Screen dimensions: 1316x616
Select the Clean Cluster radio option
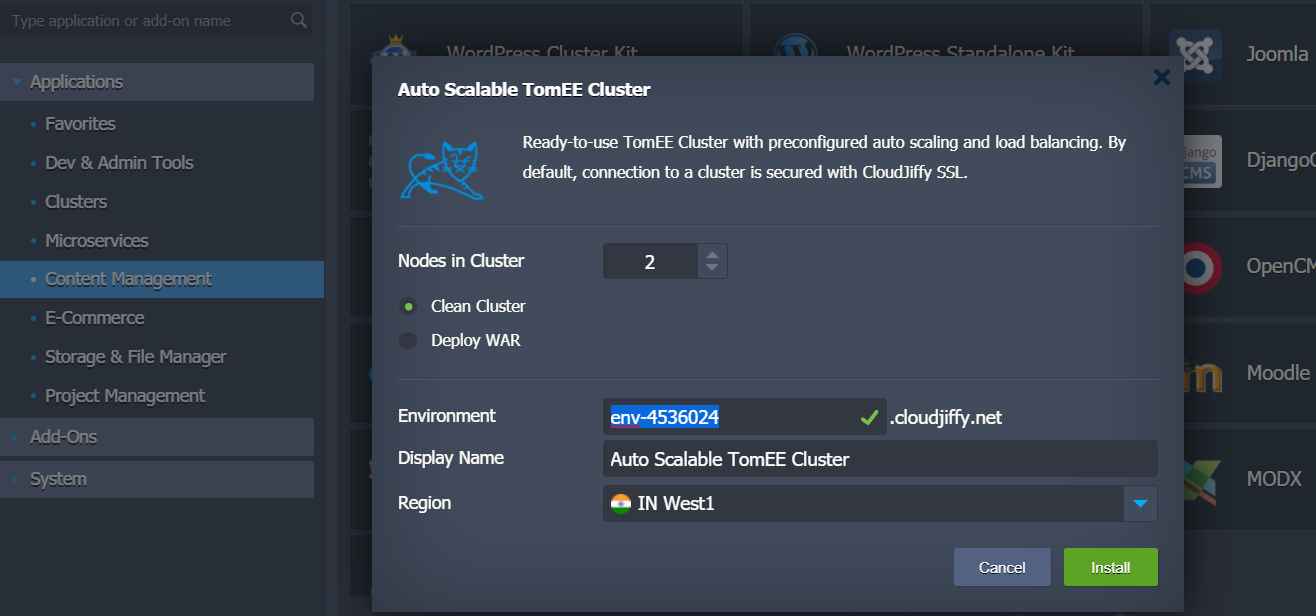tap(408, 306)
